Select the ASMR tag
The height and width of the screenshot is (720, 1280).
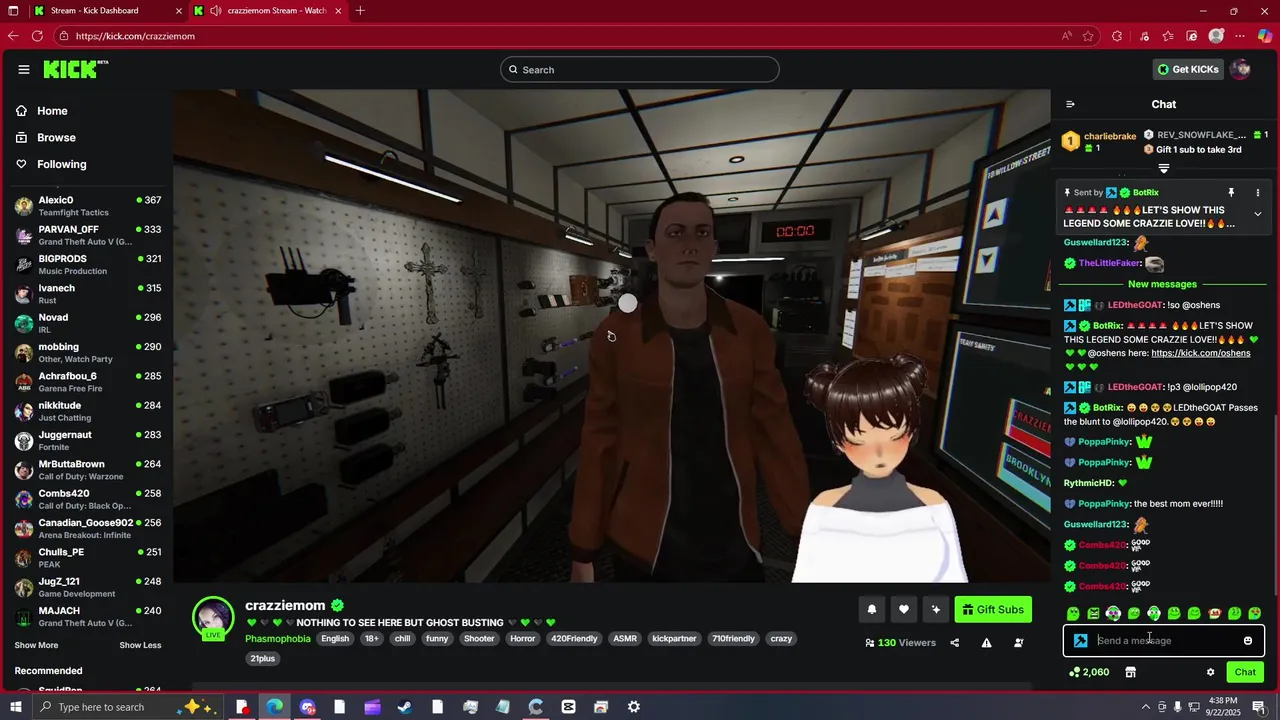(x=625, y=639)
